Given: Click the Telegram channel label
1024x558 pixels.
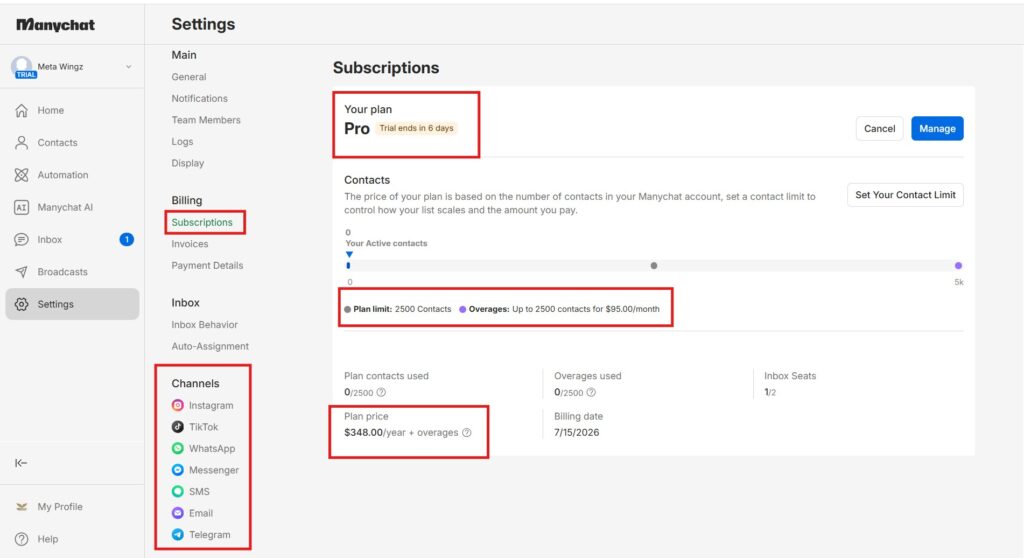Looking at the screenshot, I should pos(210,535).
